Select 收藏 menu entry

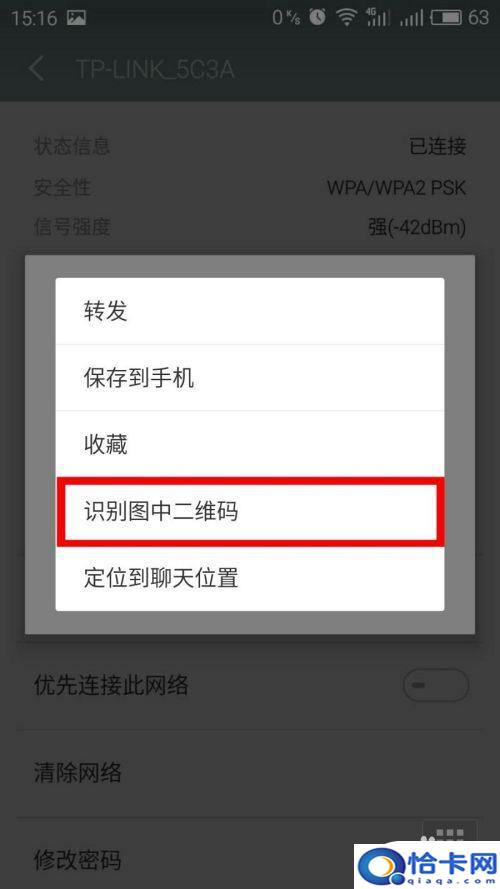250,444
